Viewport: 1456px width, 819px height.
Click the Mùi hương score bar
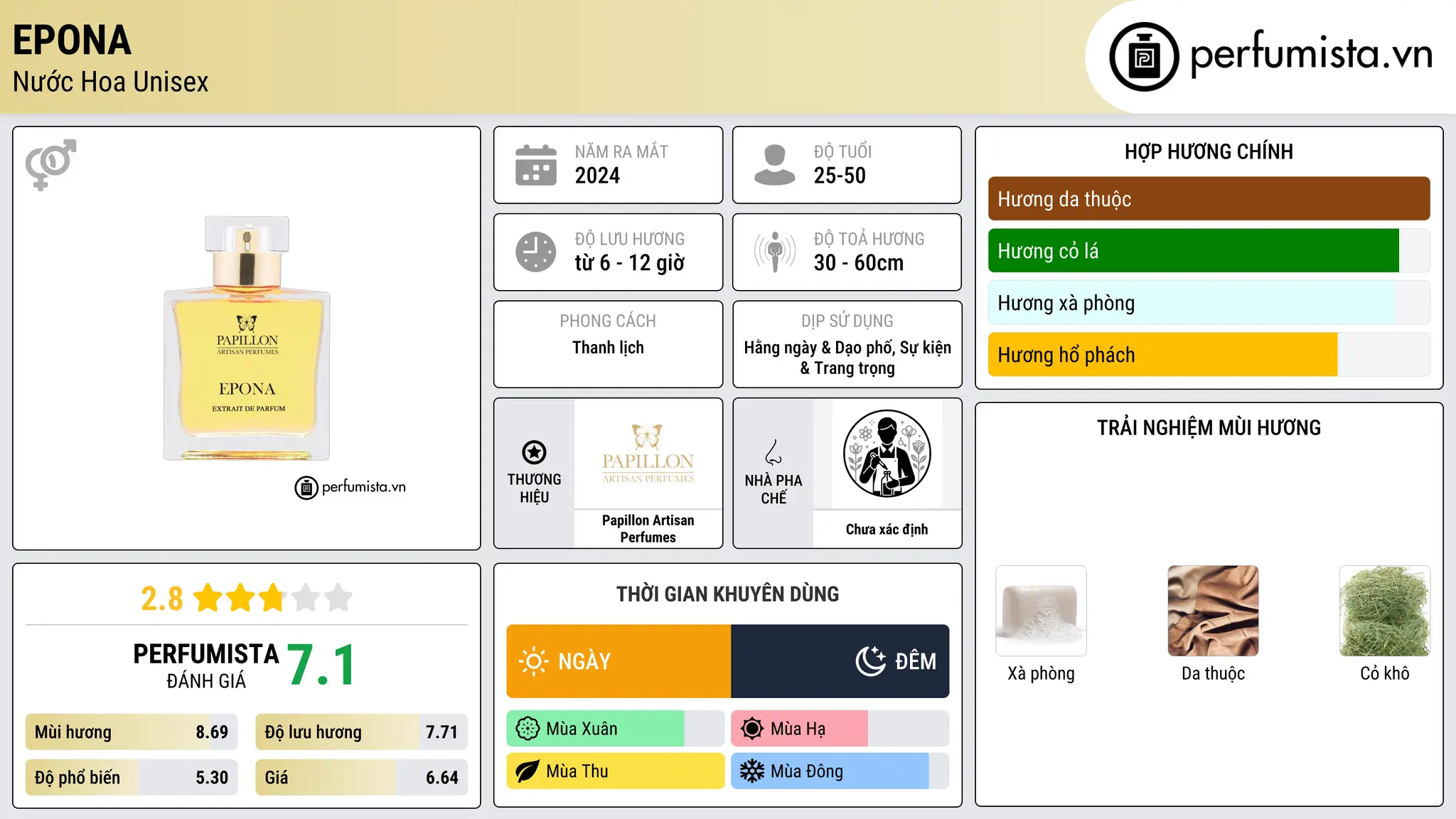pyautogui.click(x=132, y=732)
